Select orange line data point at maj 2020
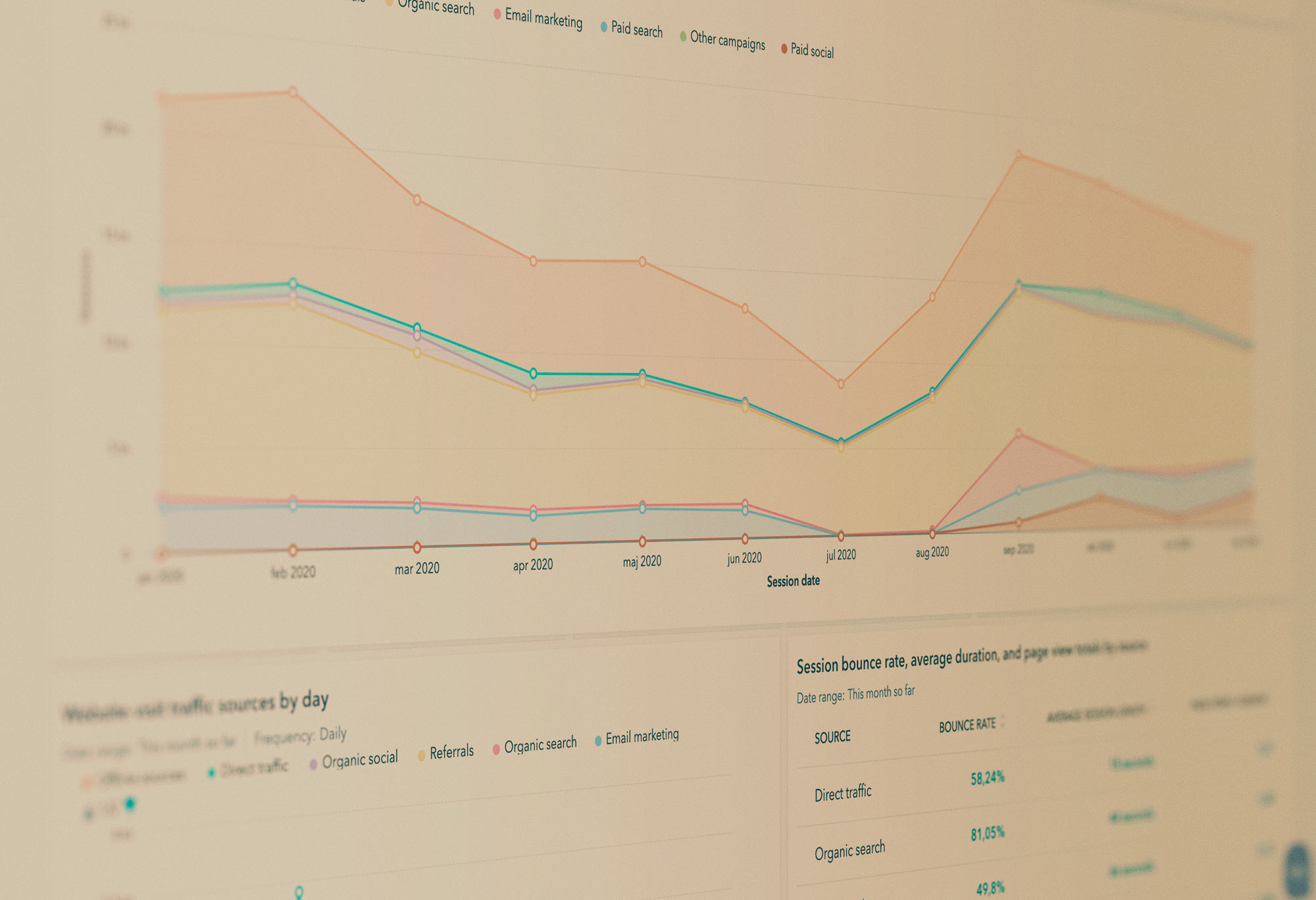This screenshot has height=900, width=1316. pos(643,261)
